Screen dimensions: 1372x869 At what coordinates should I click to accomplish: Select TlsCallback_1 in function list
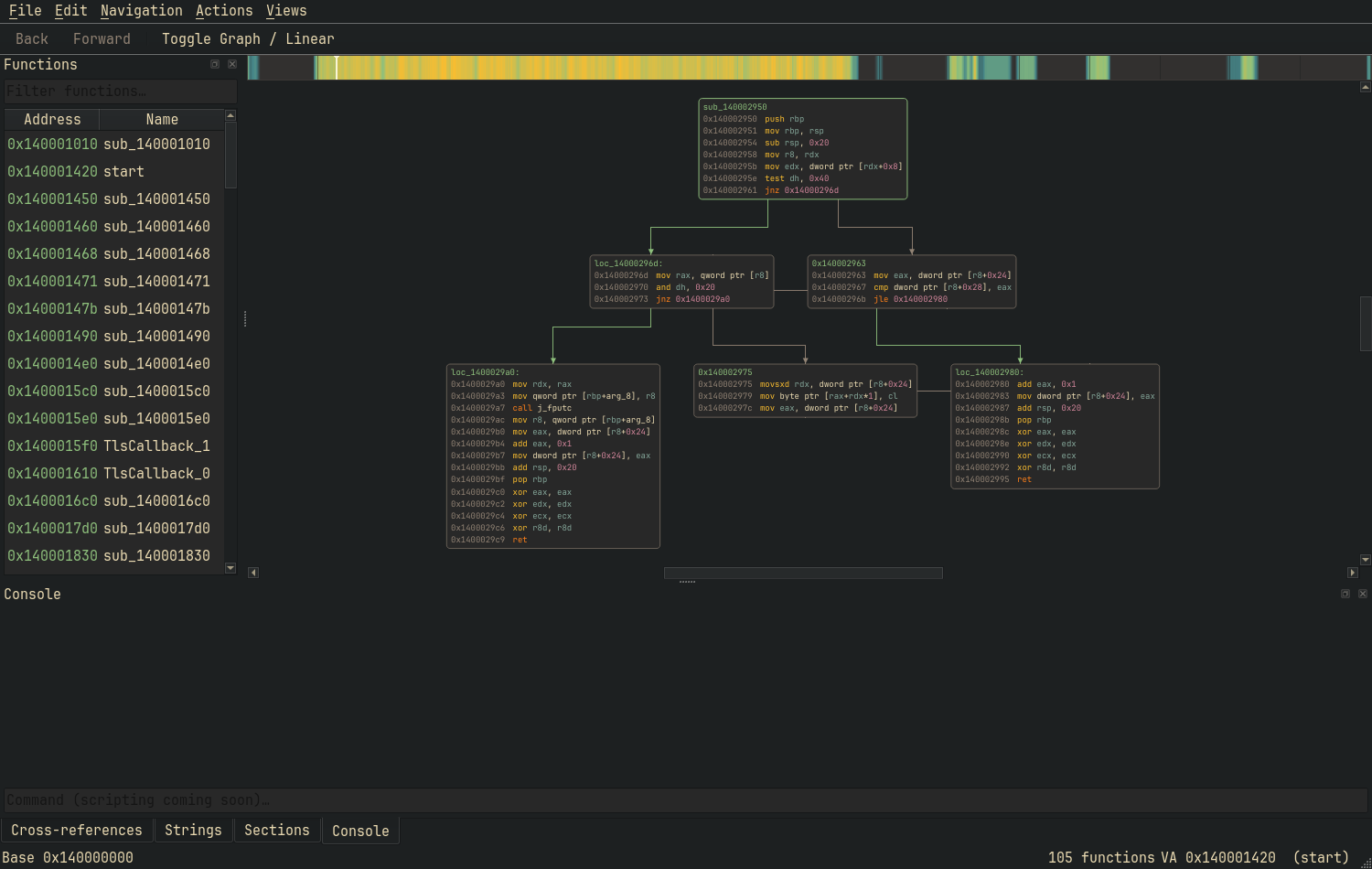[x=114, y=446]
